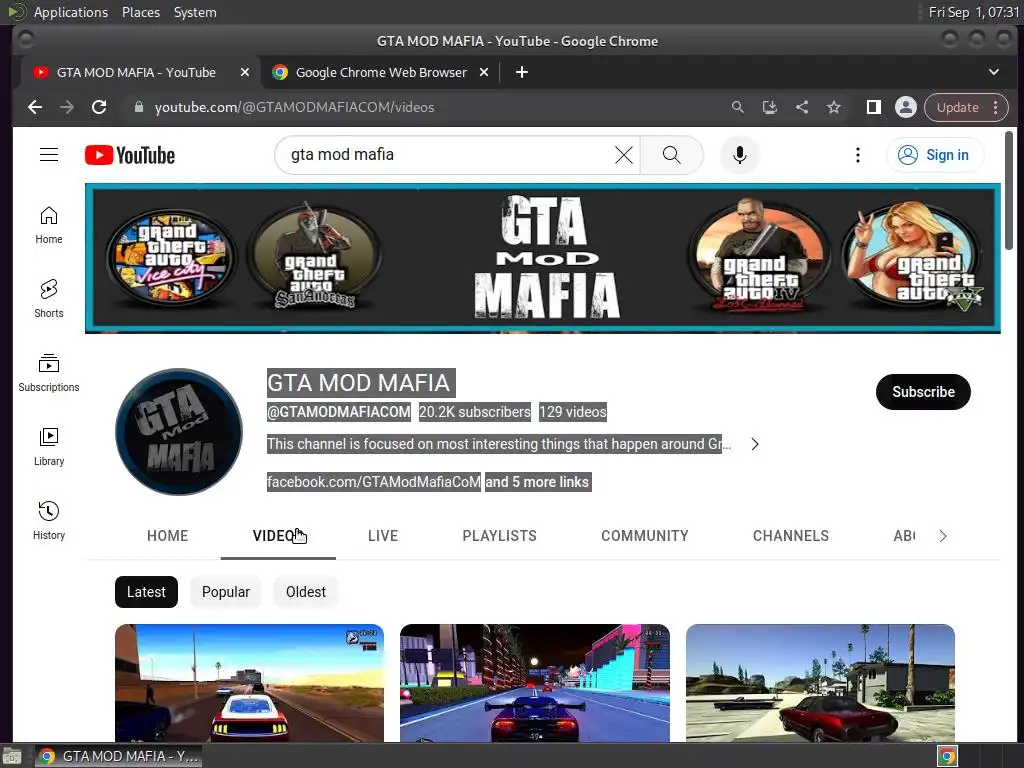Go back with the browser back arrow

[35, 107]
